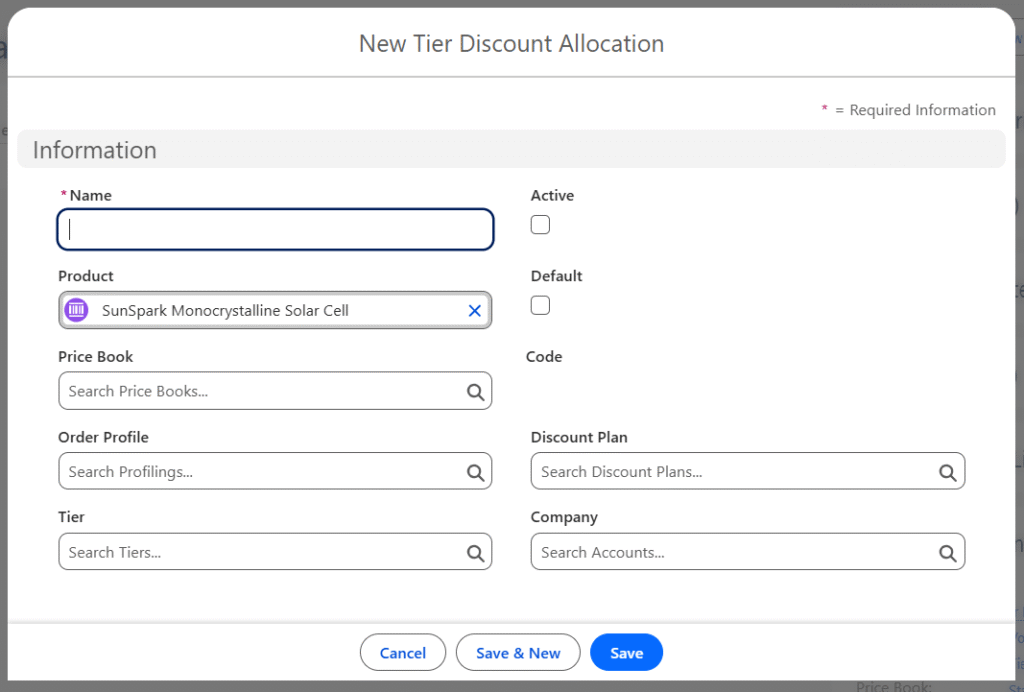
Task: Open the Search Price Books lookup
Action: click(x=260, y=392)
